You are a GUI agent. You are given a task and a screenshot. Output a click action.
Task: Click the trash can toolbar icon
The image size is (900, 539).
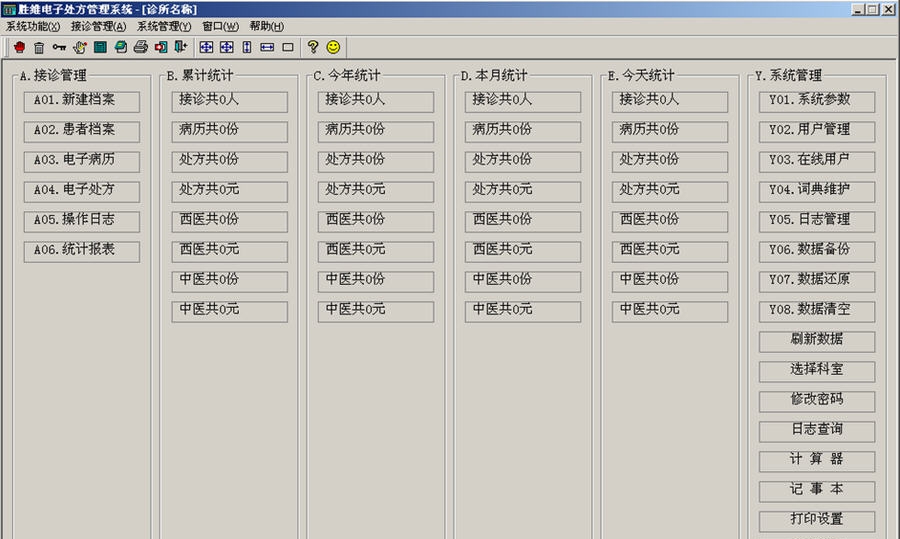point(39,47)
